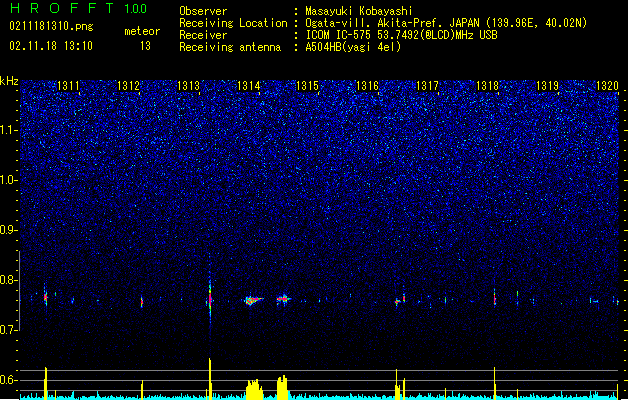The image size is (629, 400).
Task: Click the 1319 time axis marker
Action: click(548, 86)
